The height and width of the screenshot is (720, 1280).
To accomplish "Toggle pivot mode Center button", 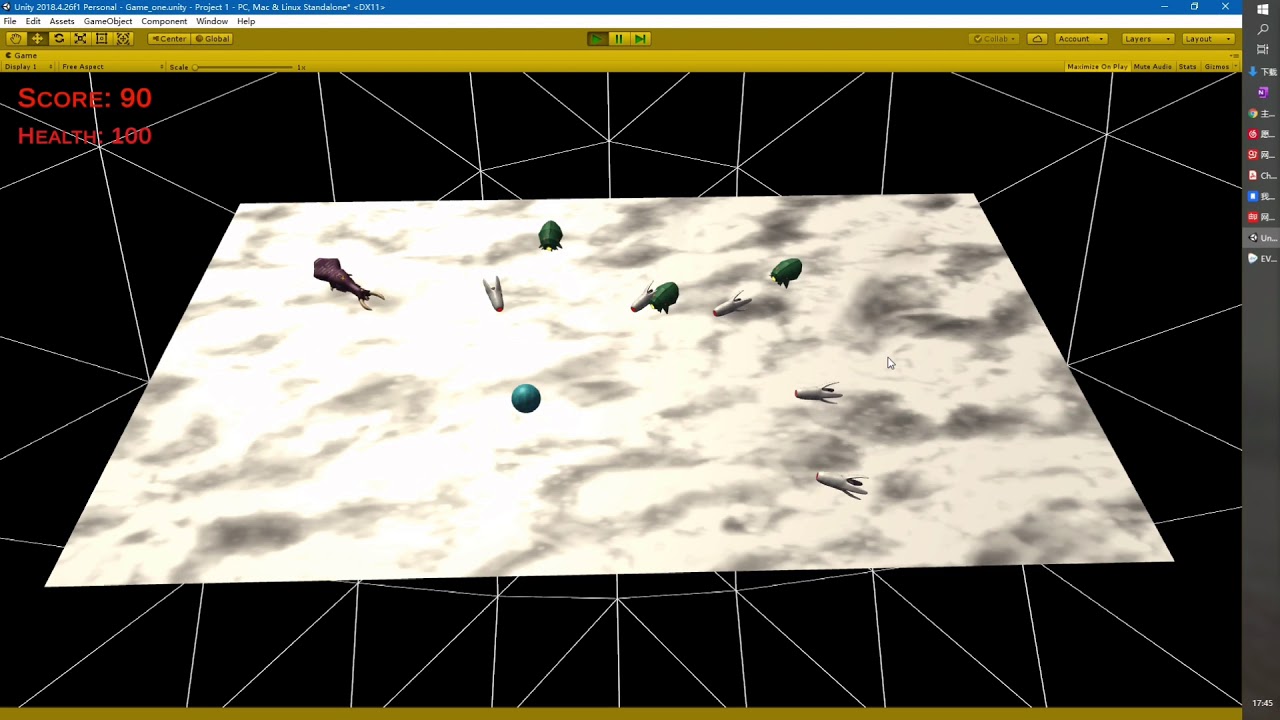I will click(x=169, y=38).
